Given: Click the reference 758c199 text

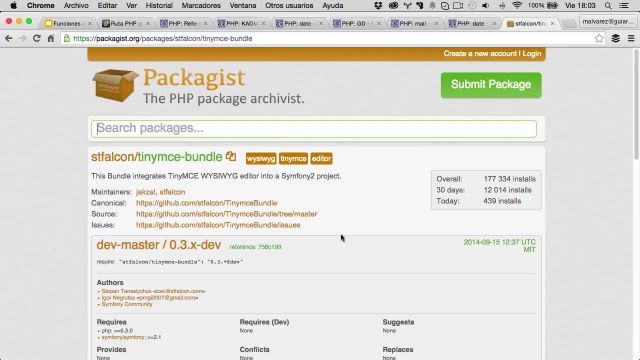Looking at the screenshot, I should [255, 247].
